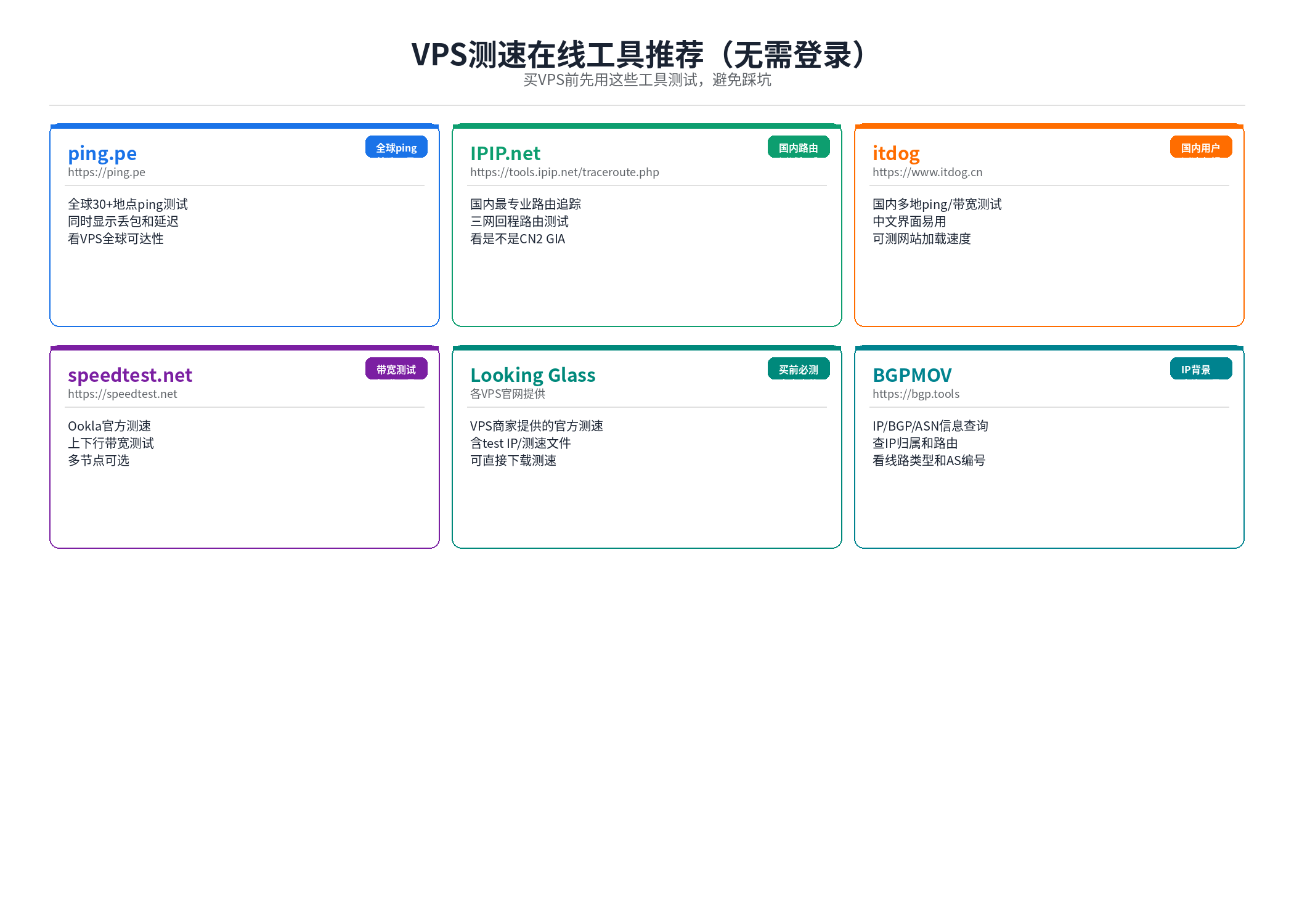Select the text 同时显示丢包和延迟
The width and height of the screenshot is (1294, 924).
coord(123,222)
